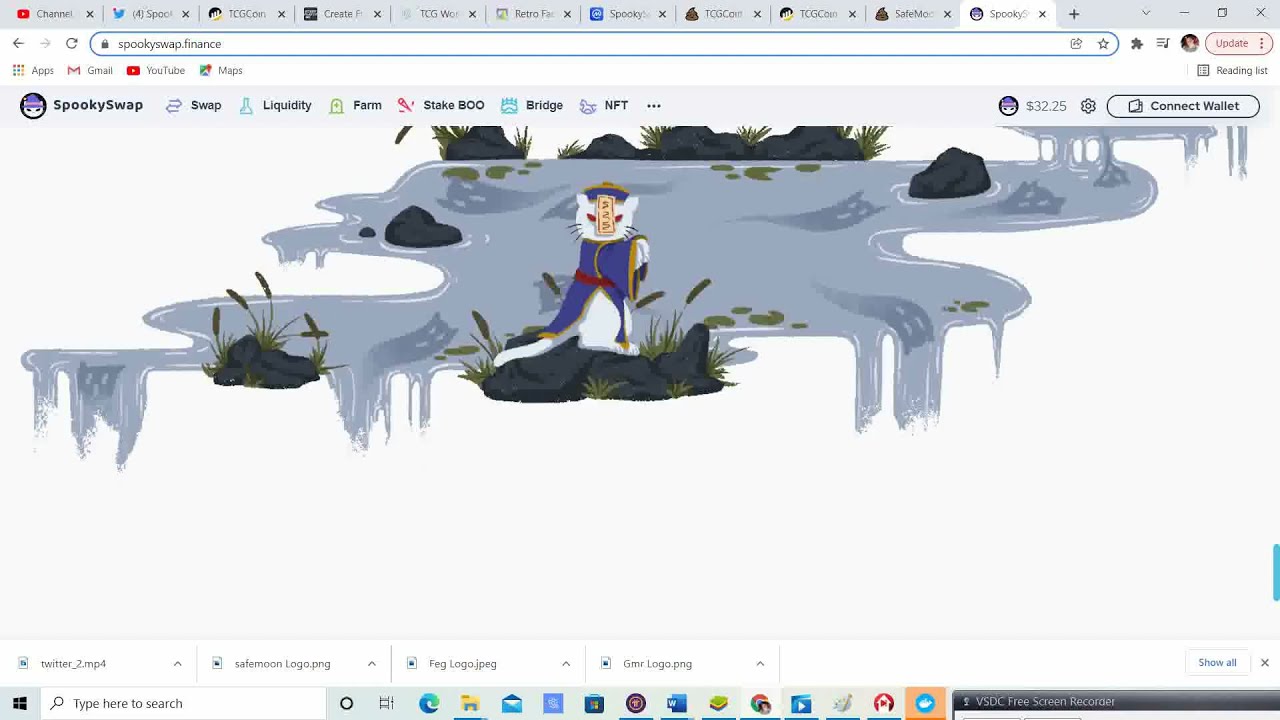The height and width of the screenshot is (720, 1280).
Task: Open the Windows Start menu
Action: pos(20,703)
